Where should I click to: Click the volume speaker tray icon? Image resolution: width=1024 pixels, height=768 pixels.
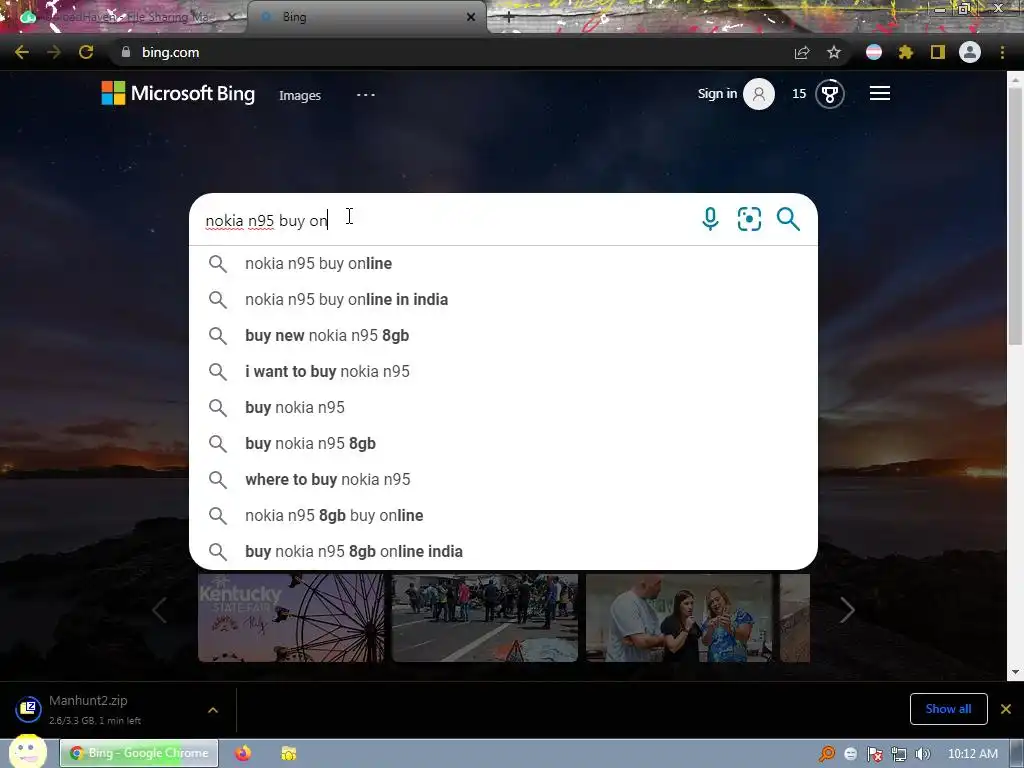(922, 754)
